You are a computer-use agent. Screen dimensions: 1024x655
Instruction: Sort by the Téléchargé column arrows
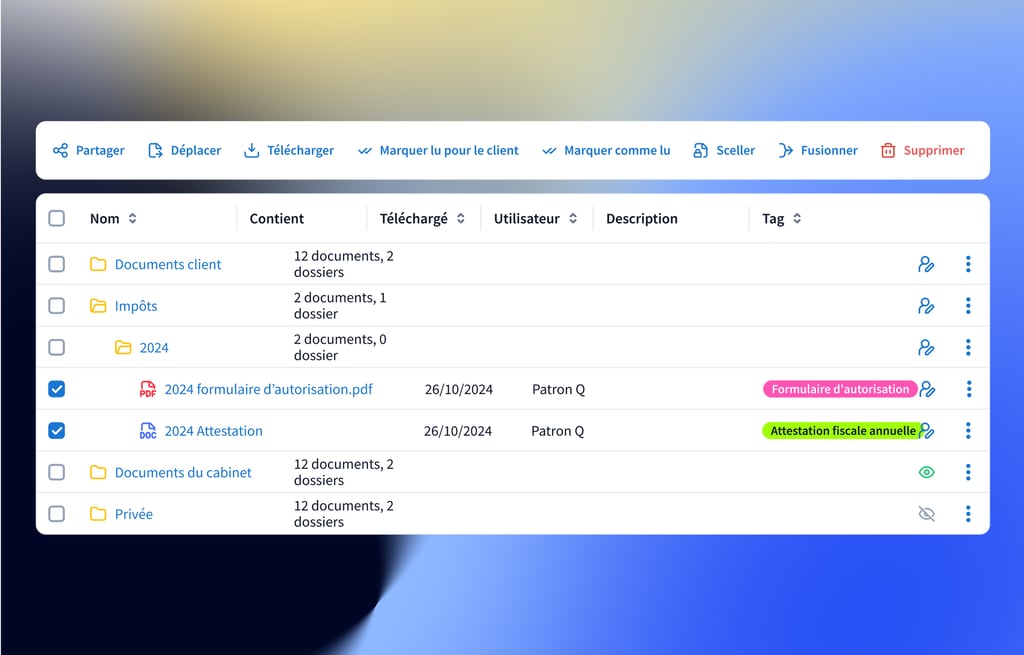click(x=461, y=219)
